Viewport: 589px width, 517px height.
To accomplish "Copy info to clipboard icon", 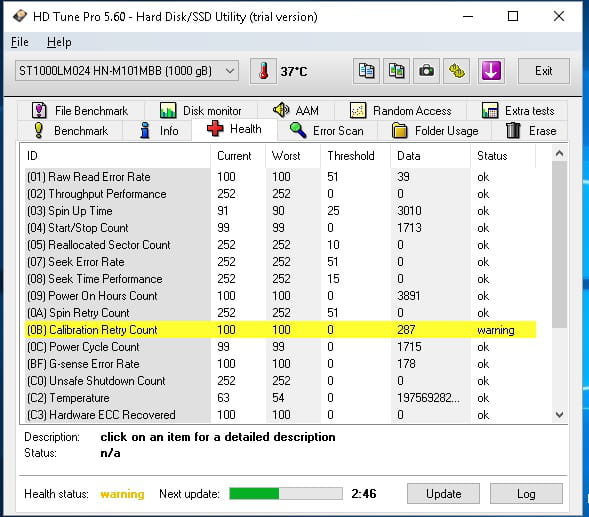I will coord(366,71).
